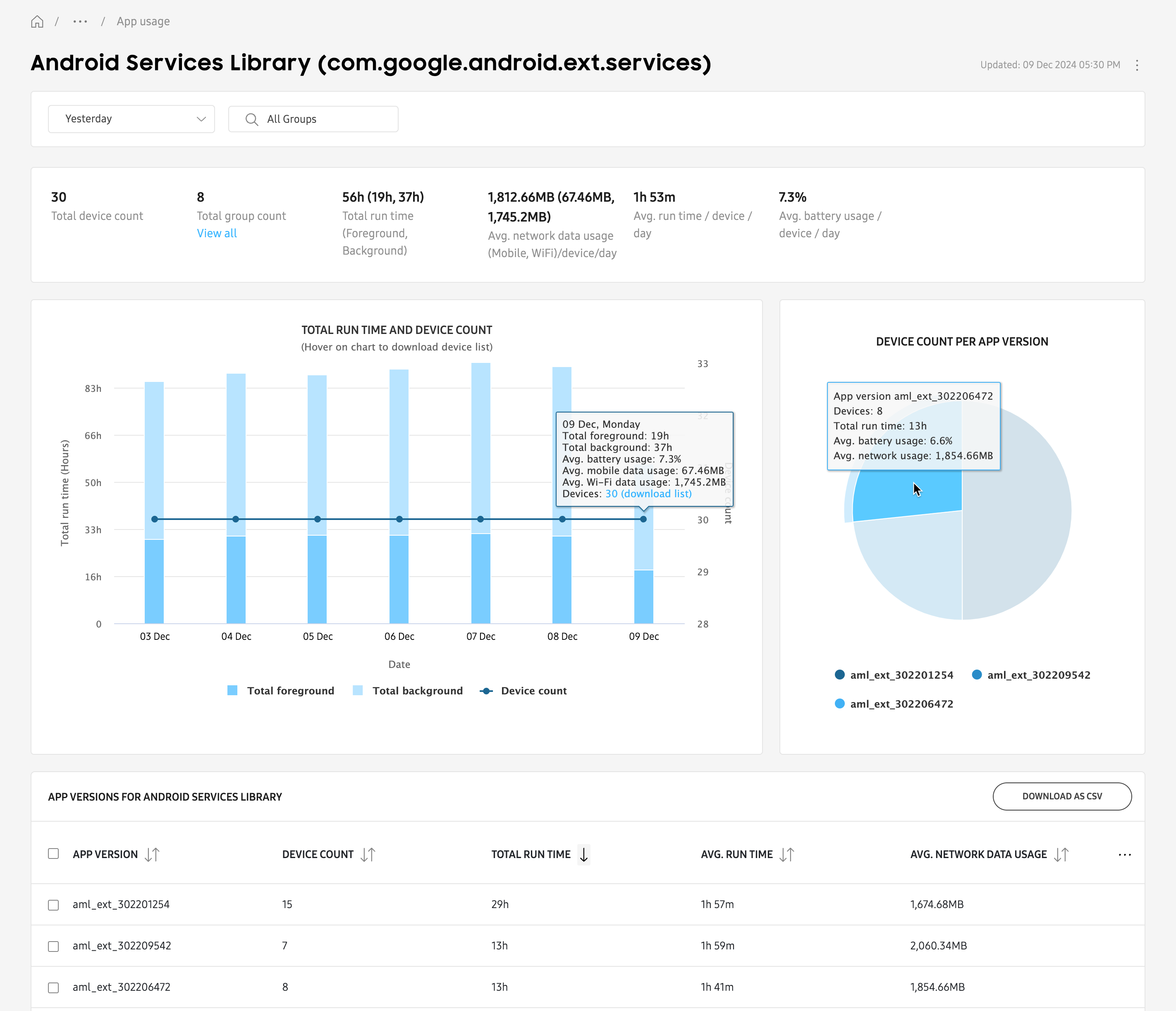
Task: Click the 1h 57m avg run time cell
Action: pos(717,904)
